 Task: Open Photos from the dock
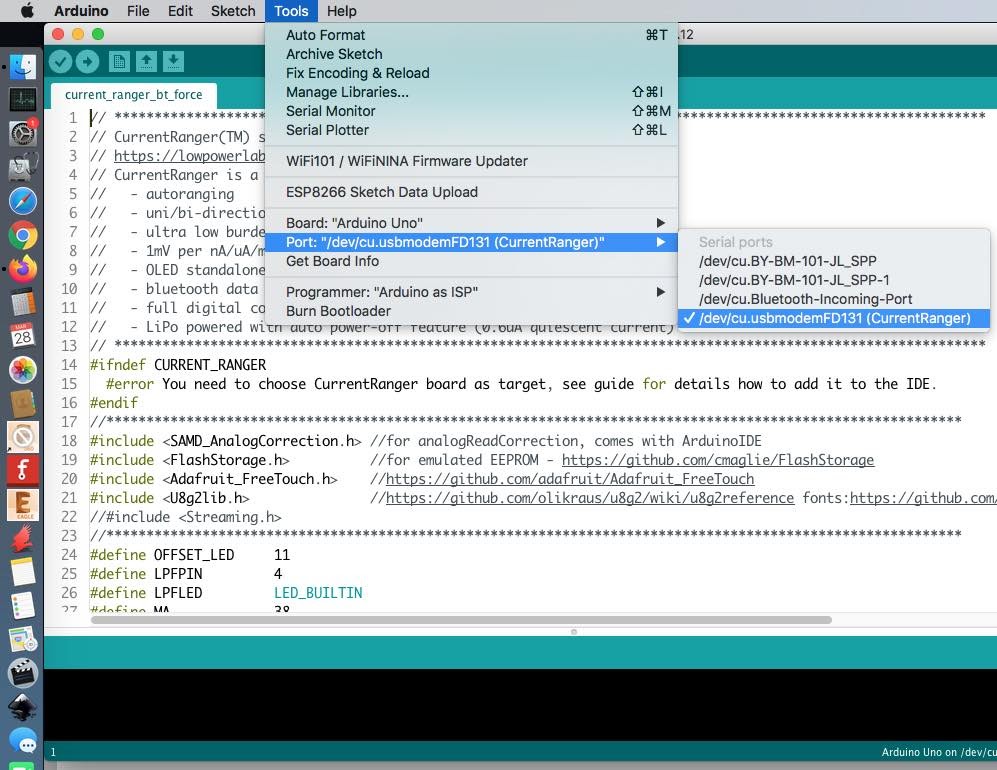point(23,369)
